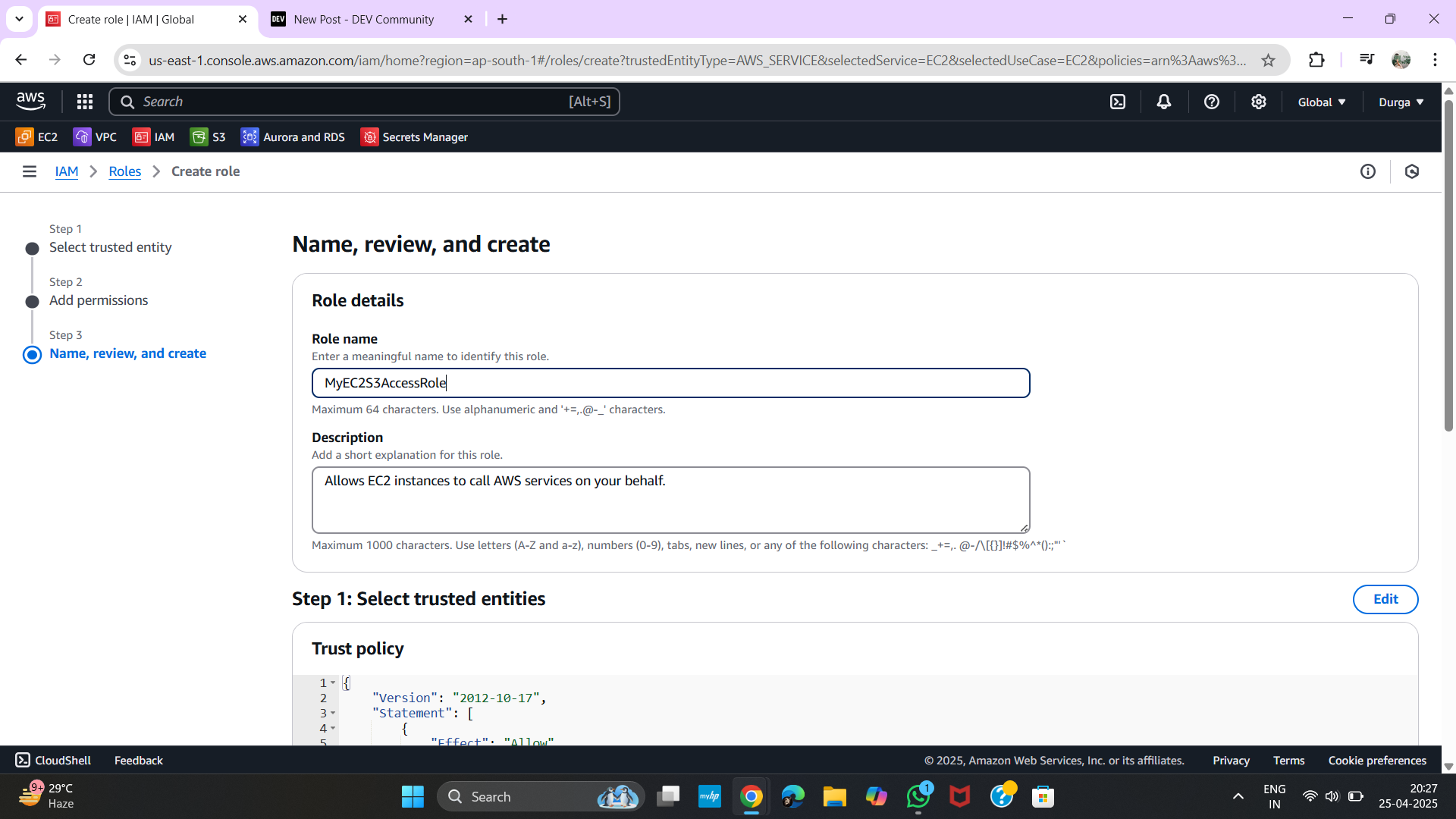Launch CloudShell from the top bar icon

(1118, 102)
